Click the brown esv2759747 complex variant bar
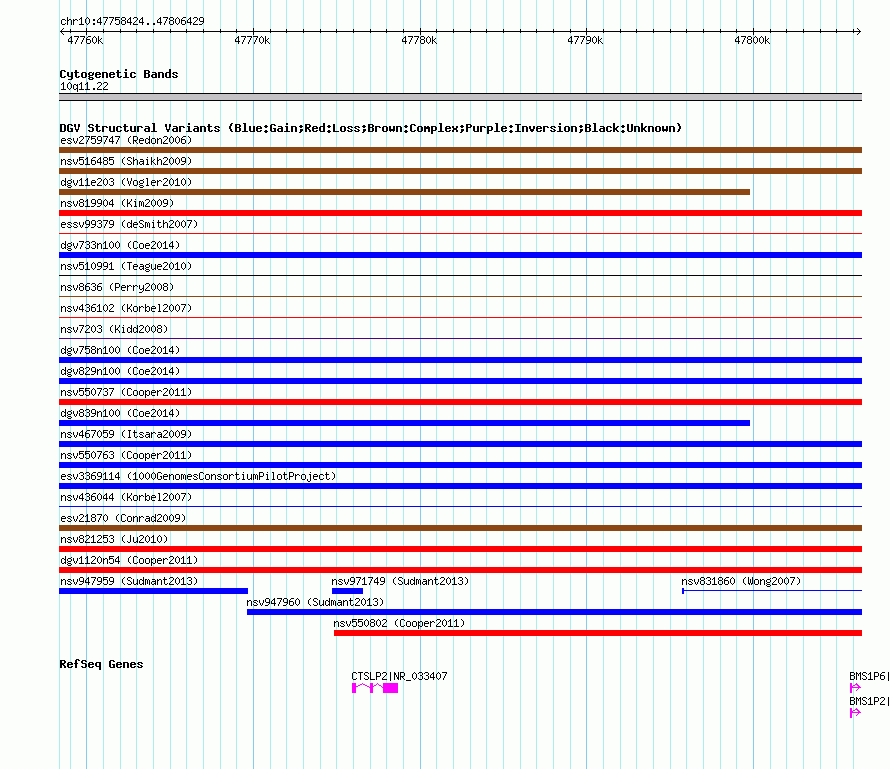Viewport: 890px width, 769px height. [460, 150]
